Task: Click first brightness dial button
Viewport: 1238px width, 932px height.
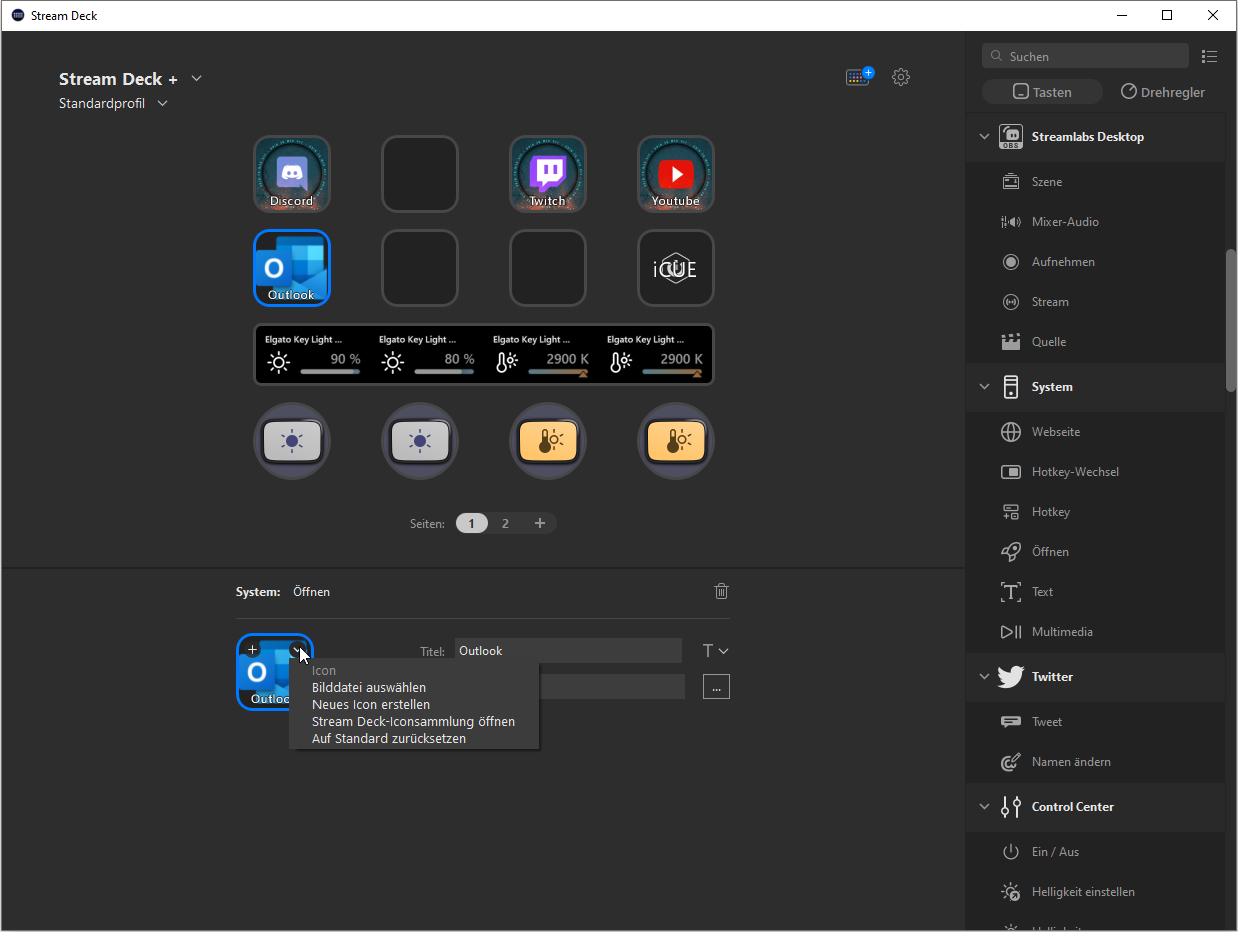Action: click(292, 441)
